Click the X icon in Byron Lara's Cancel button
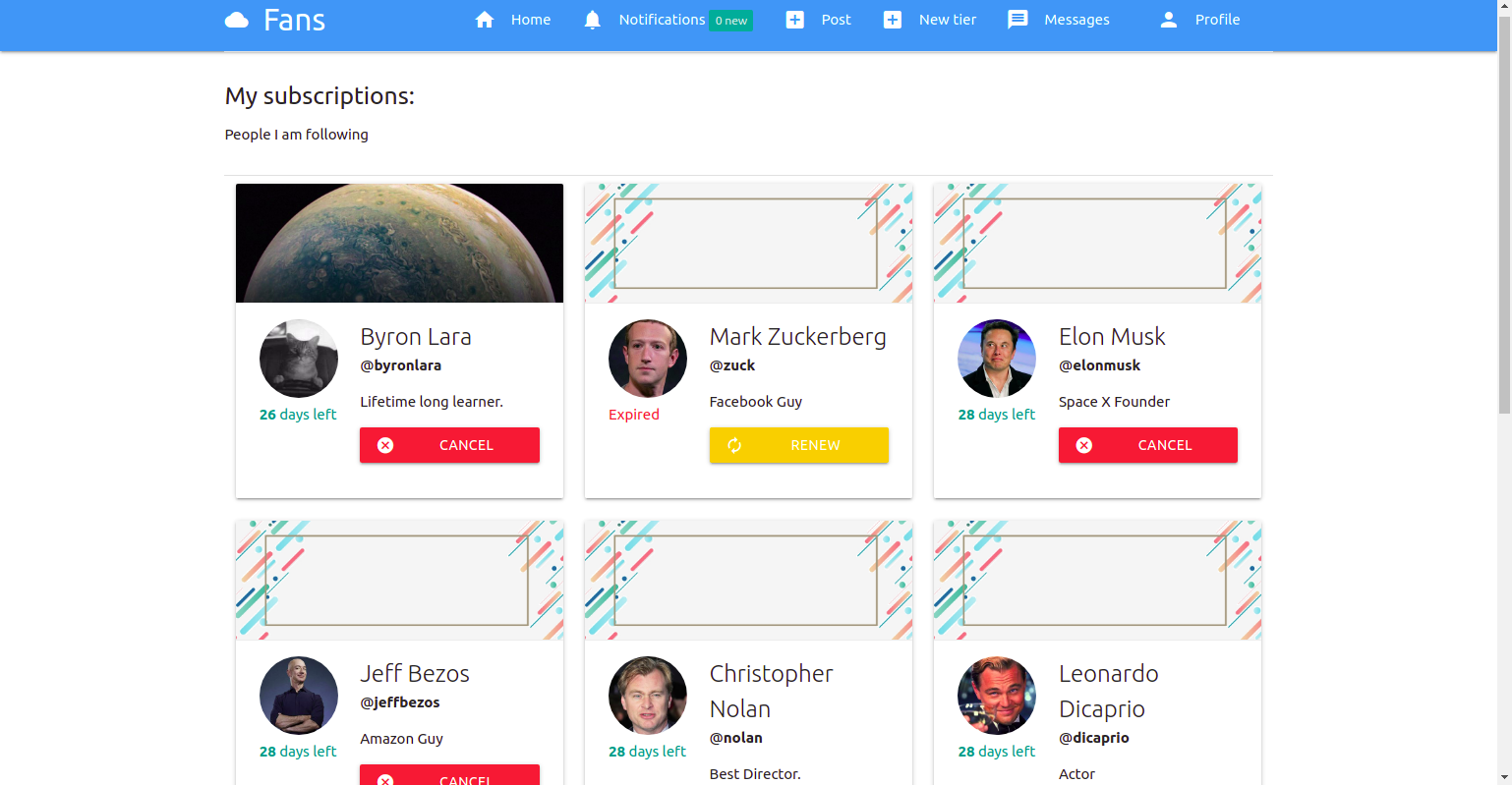The height and width of the screenshot is (785, 1512). tap(385, 445)
